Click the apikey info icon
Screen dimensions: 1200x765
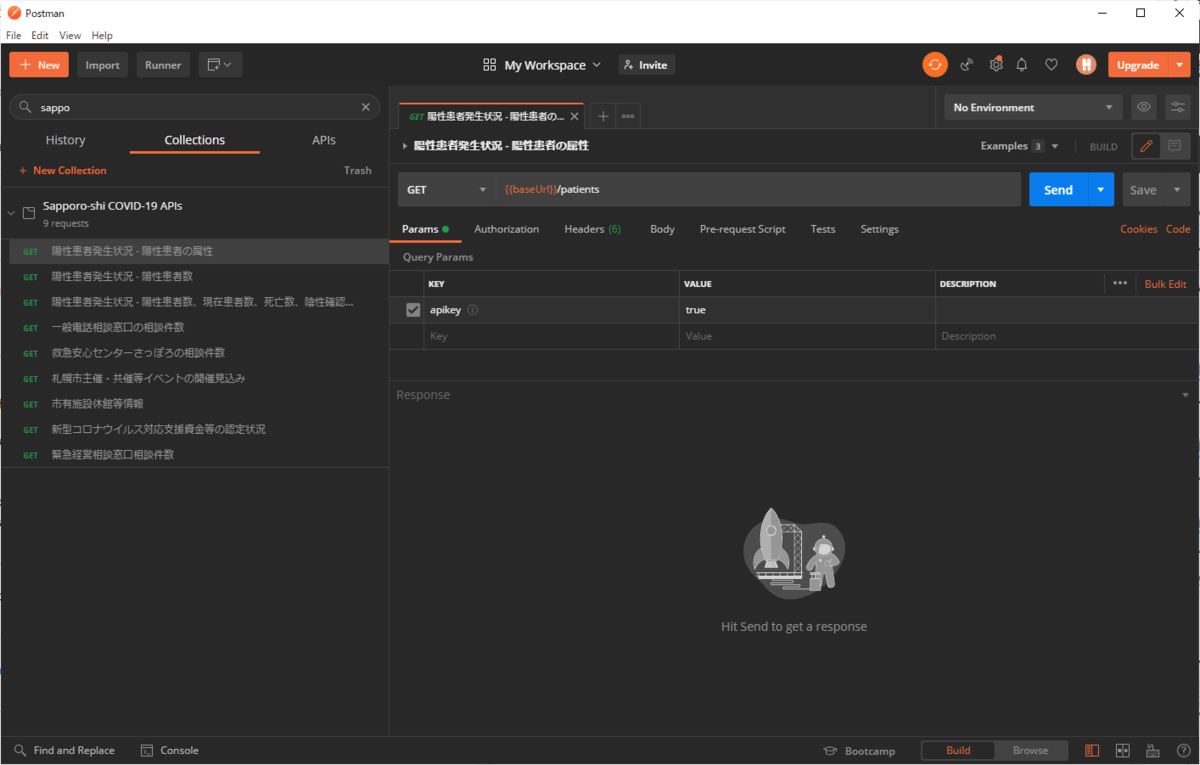click(473, 310)
